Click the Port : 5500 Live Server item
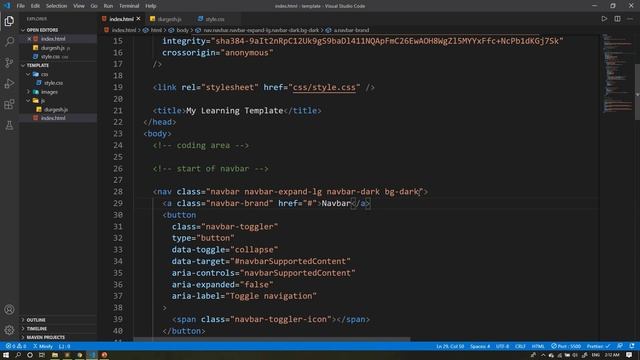640x360 pixels. point(566,346)
